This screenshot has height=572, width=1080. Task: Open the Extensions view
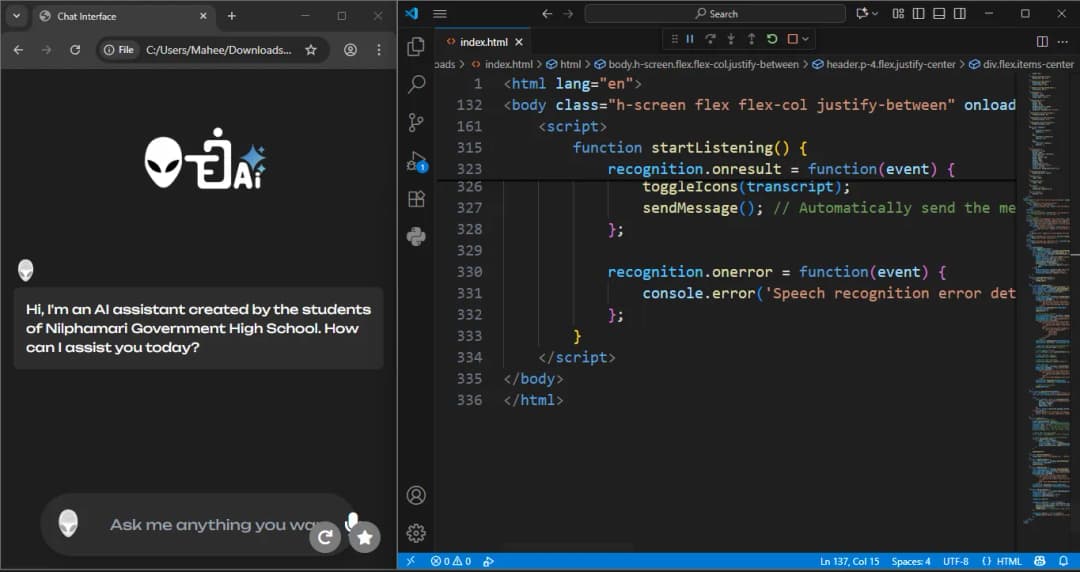(417, 199)
